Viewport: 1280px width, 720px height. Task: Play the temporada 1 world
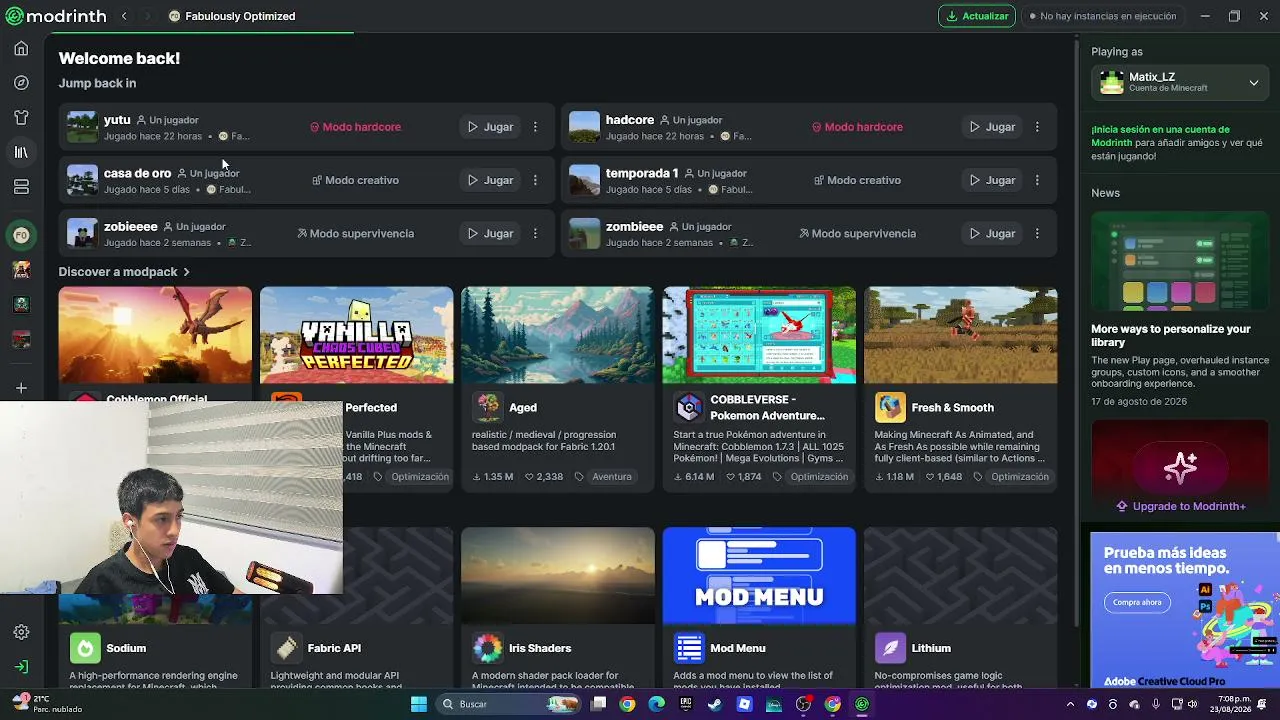tap(992, 180)
